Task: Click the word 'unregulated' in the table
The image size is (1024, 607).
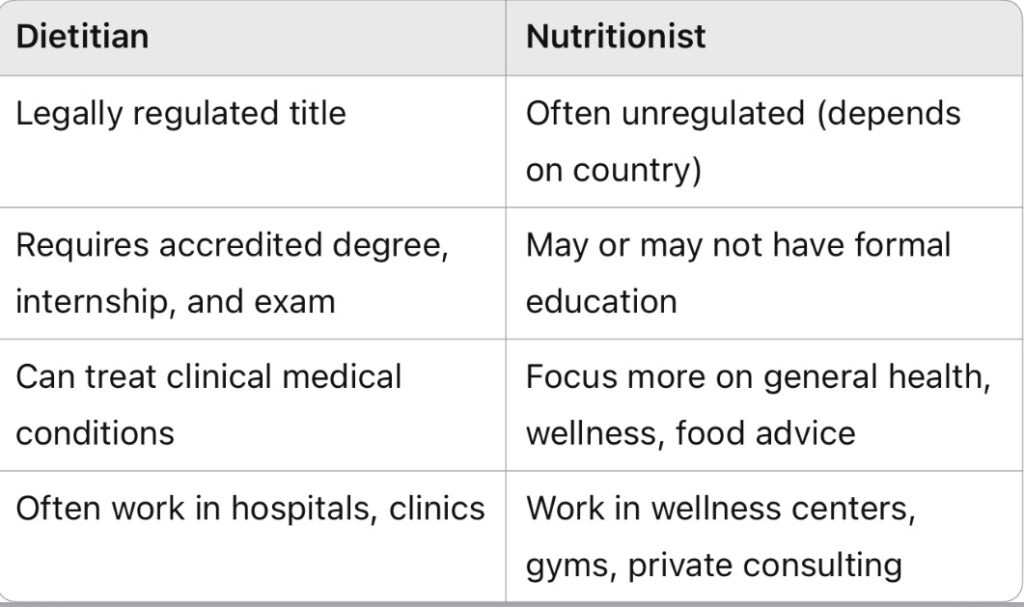Action: [x=690, y=113]
